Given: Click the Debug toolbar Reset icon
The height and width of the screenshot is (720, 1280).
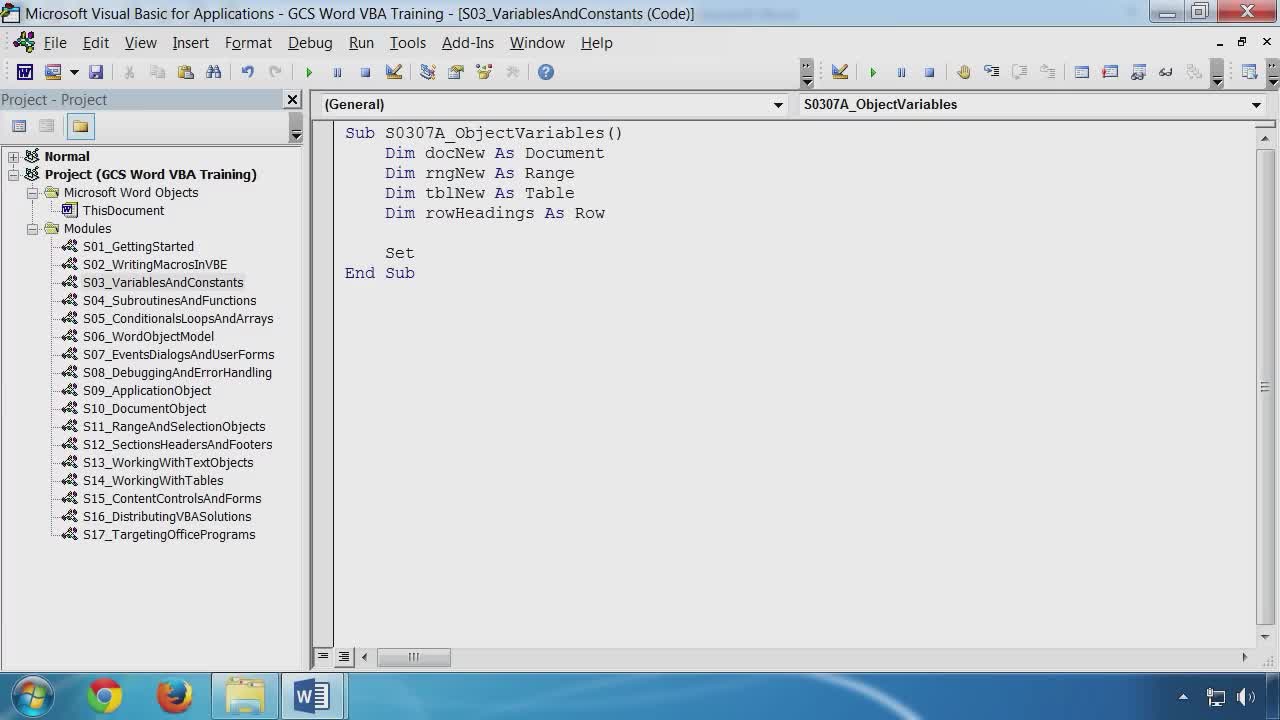Looking at the screenshot, I should (x=929, y=72).
